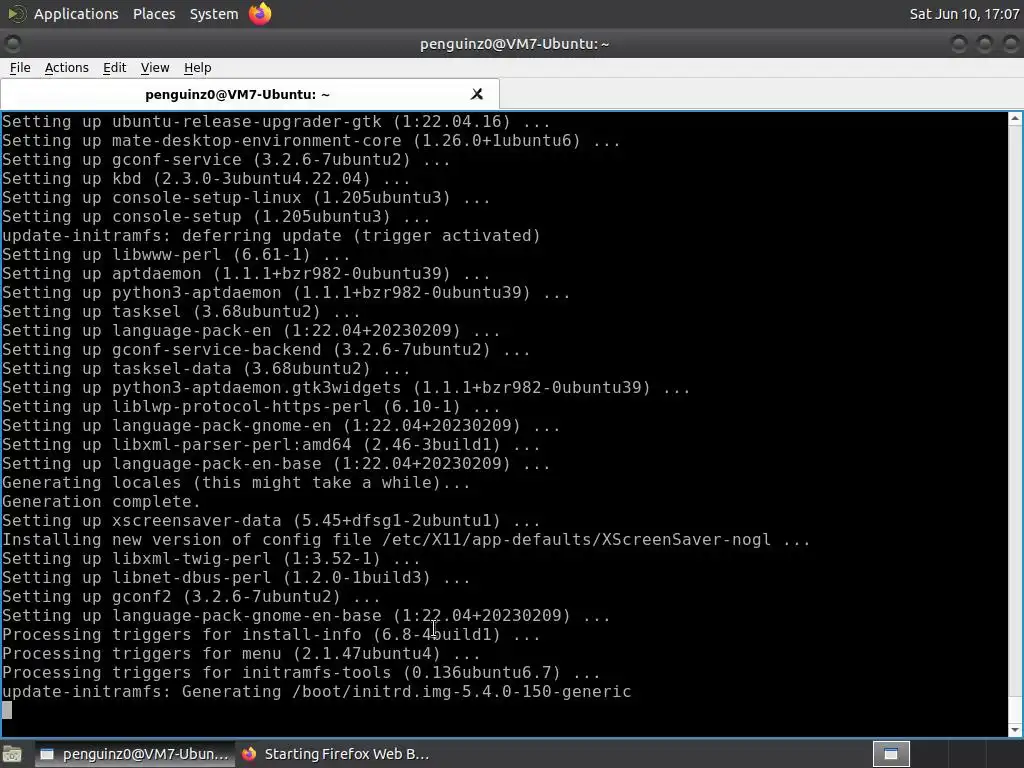Click 'Setting up ubuntu-release-upgrader-gtk' line
Image resolution: width=1024 pixels, height=768 pixels.
click(x=276, y=122)
